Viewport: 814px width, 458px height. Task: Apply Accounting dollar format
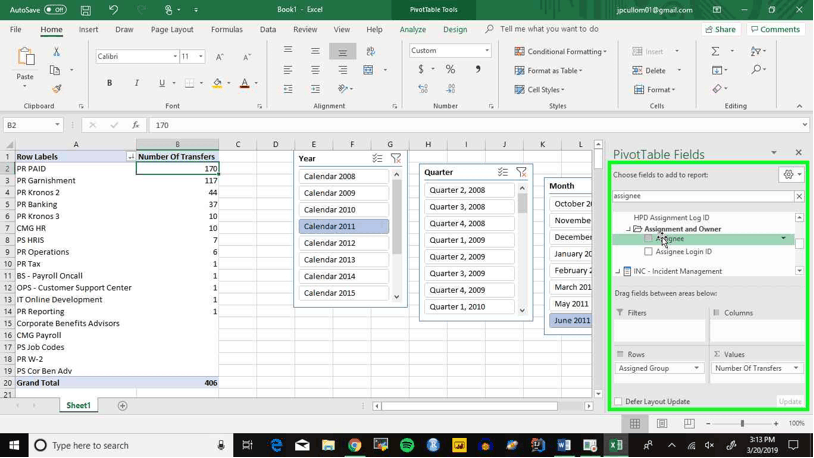coord(421,69)
